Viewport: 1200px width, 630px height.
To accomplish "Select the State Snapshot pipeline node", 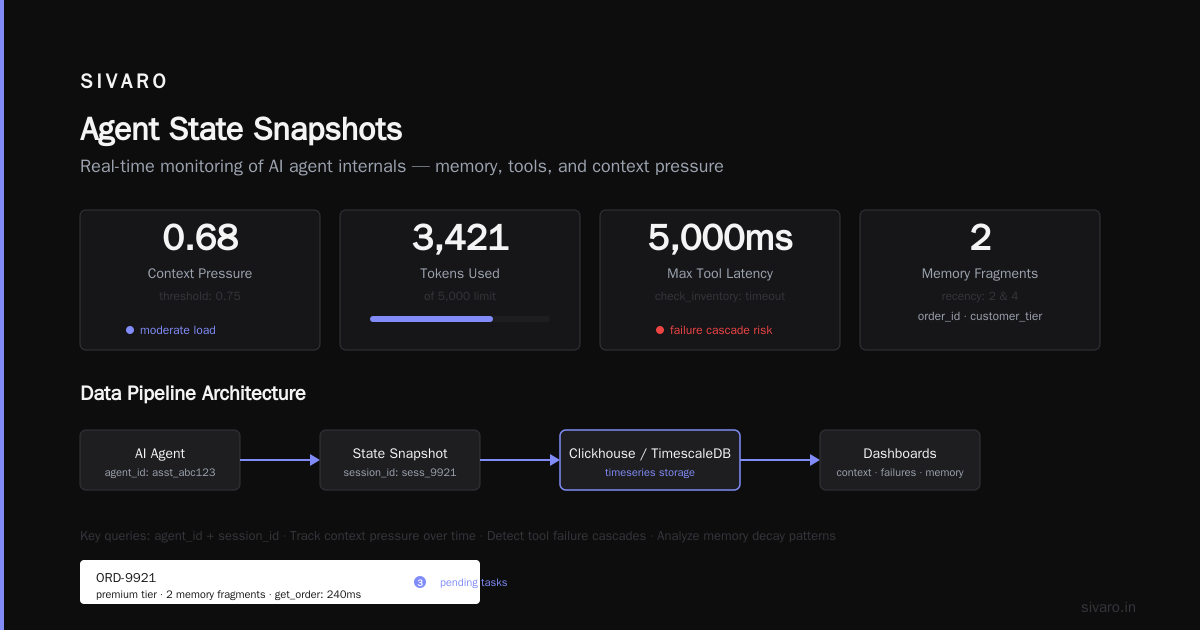I will tap(400, 460).
